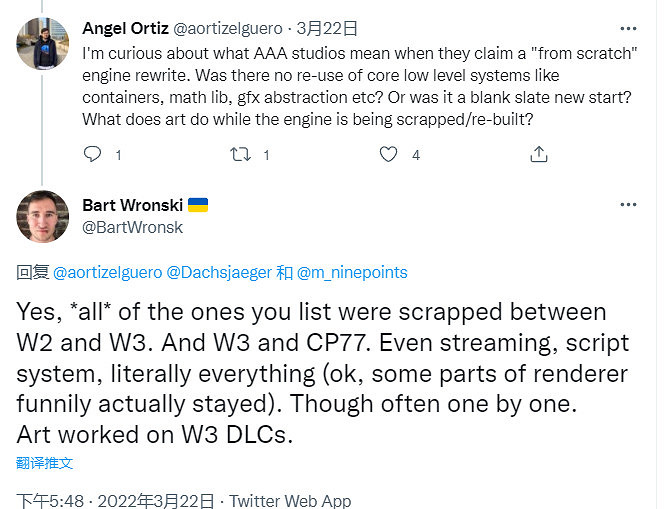664x509 pixels.
Task: Open Bart Wronski's profile photo
Action: pyautogui.click(x=43, y=215)
